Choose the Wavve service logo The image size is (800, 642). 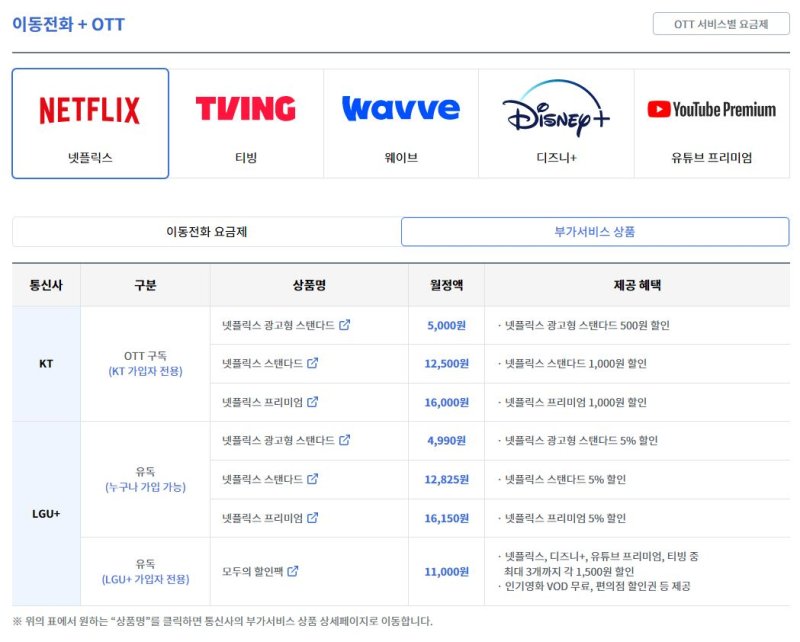pyautogui.click(x=401, y=123)
